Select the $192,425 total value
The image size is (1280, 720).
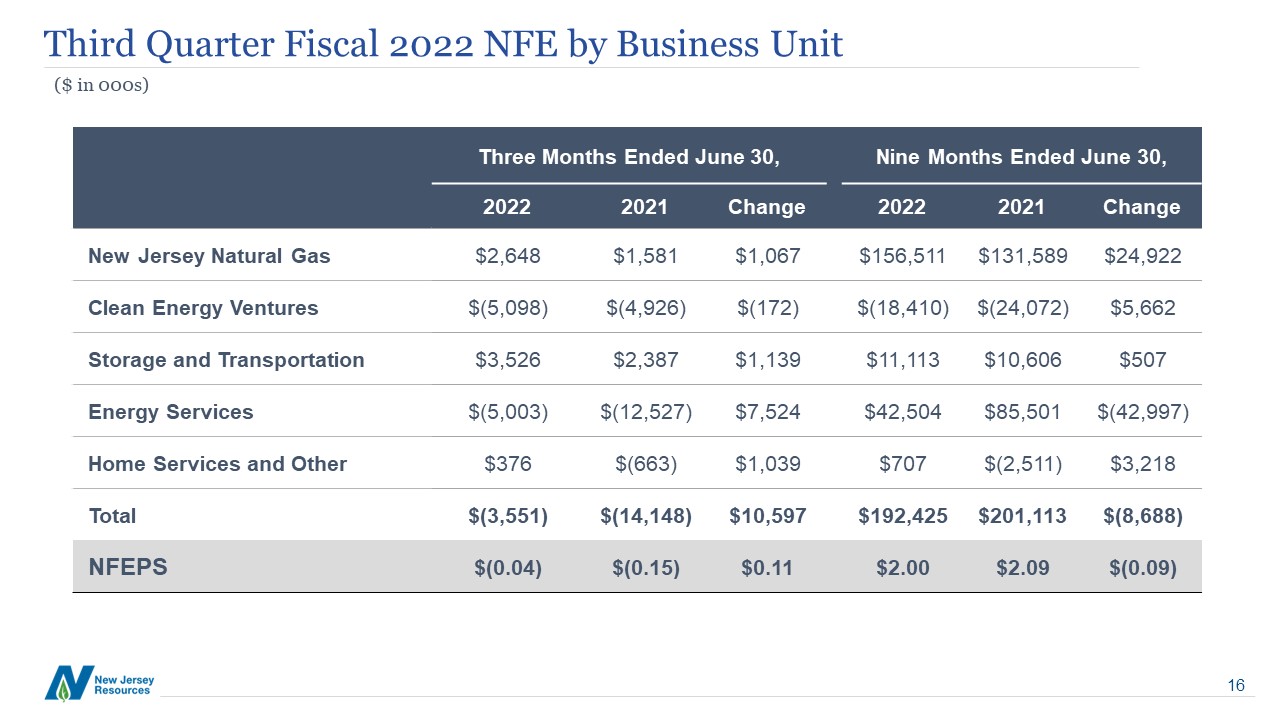pos(901,516)
